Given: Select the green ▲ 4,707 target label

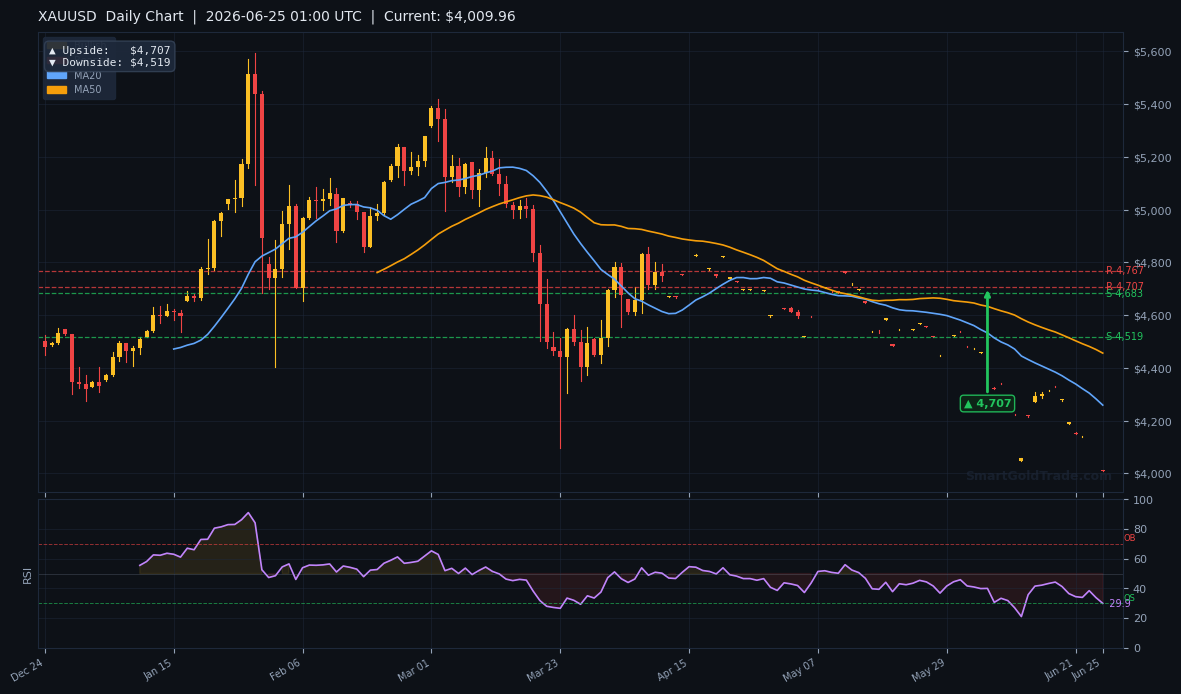Looking at the screenshot, I should [x=987, y=404].
